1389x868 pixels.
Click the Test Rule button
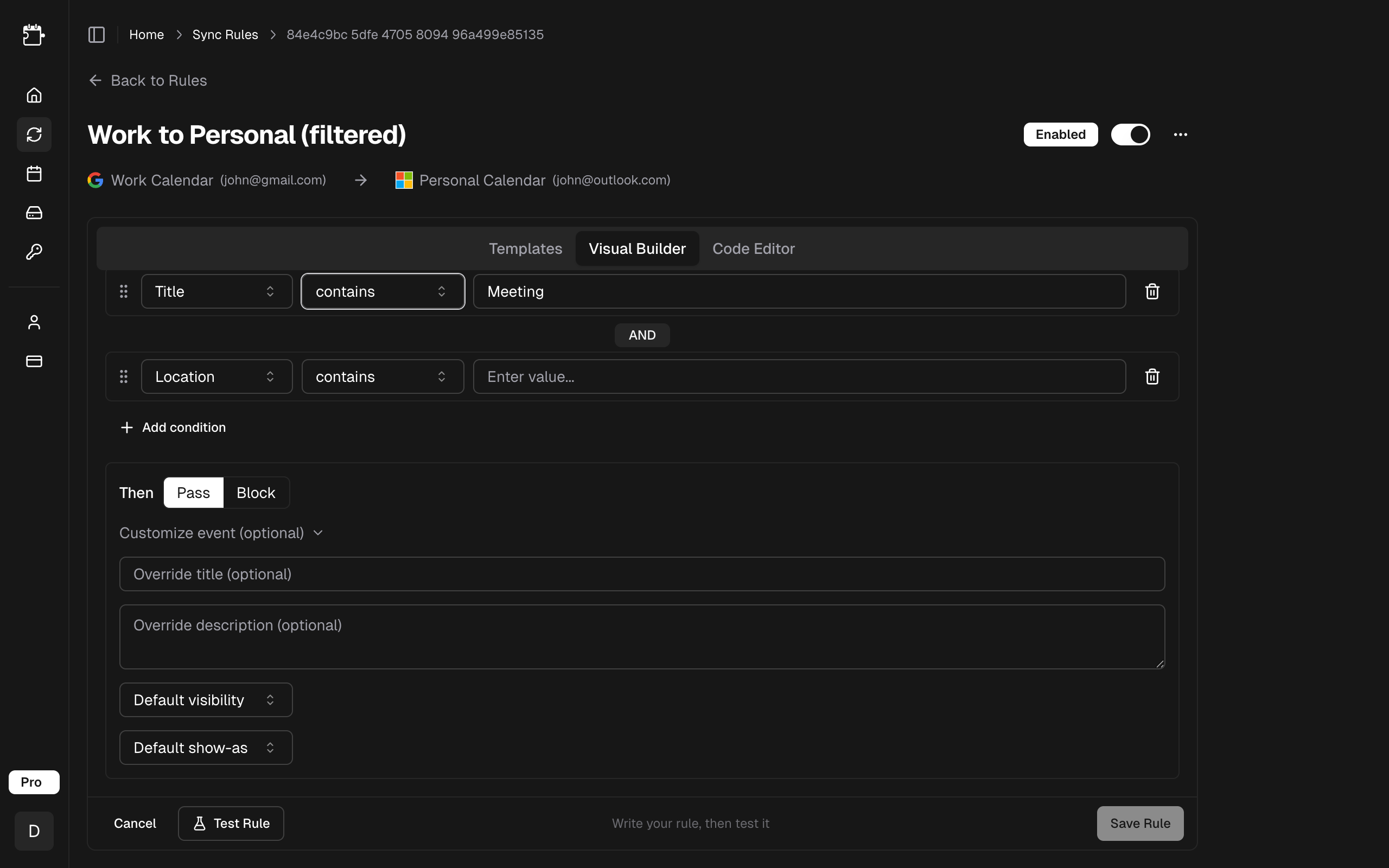coord(231,822)
